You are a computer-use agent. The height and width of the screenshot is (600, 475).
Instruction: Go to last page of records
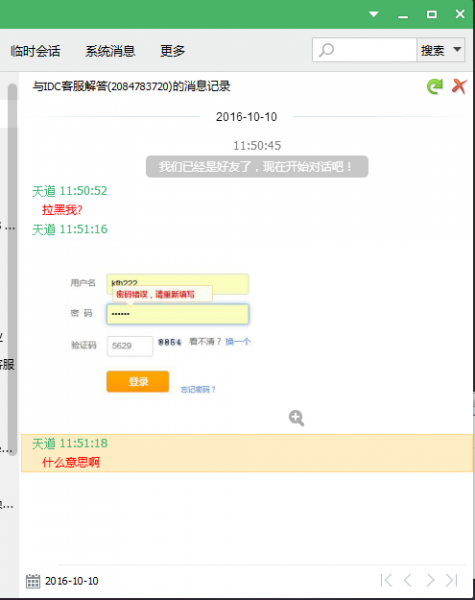tap(452, 580)
